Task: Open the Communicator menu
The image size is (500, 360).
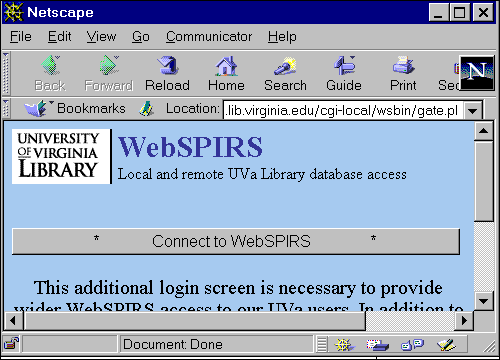Action: point(209,36)
